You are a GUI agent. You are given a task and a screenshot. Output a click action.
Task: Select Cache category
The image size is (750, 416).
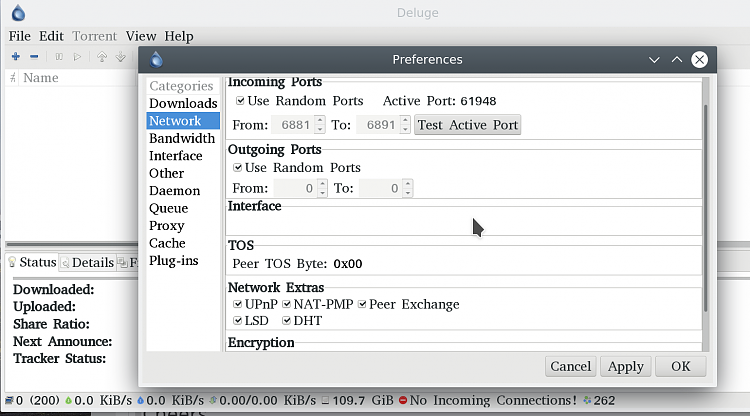click(183, 243)
